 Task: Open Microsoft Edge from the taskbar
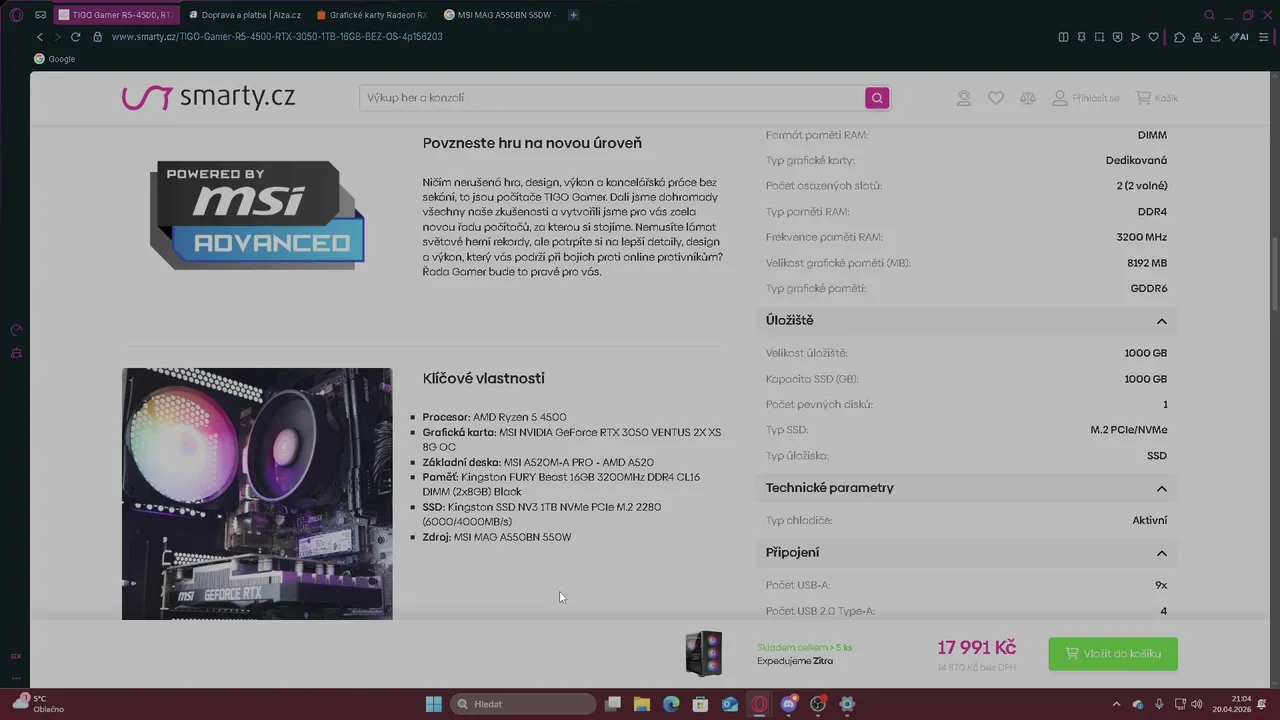671,704
